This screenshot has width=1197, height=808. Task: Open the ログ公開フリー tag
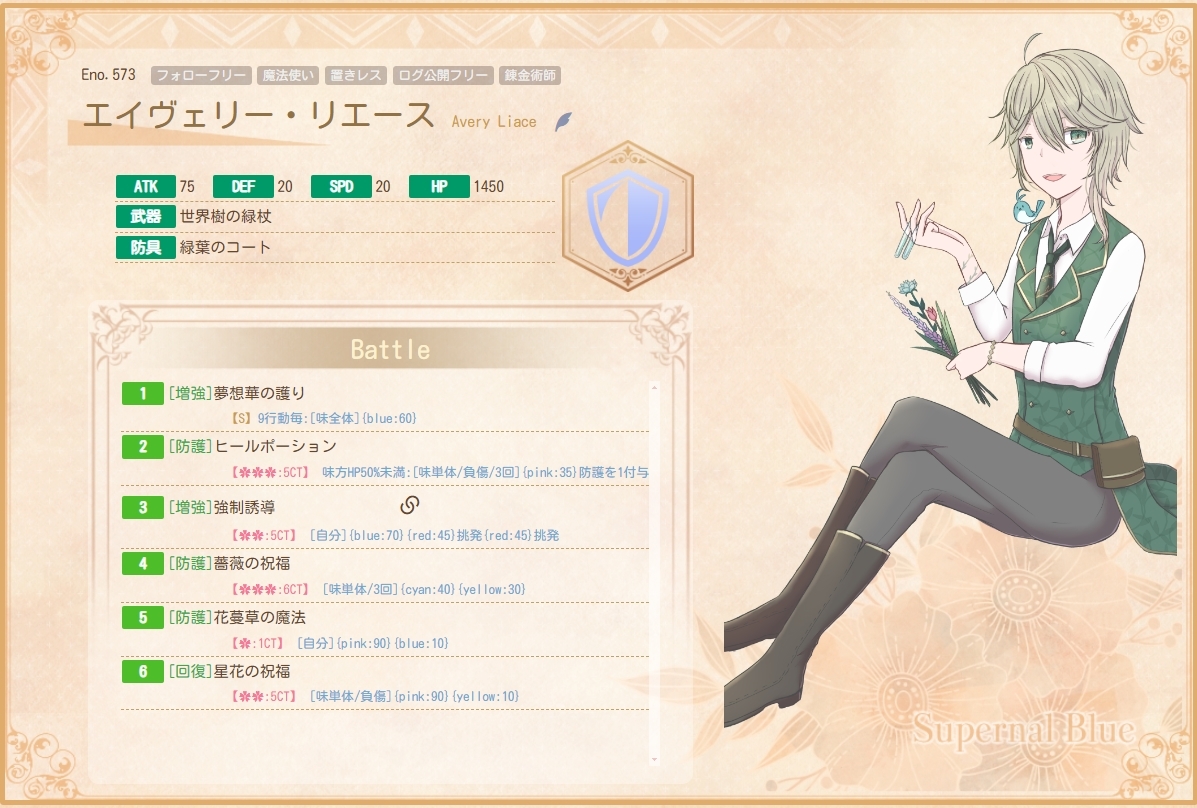click(x=444, y=75)
